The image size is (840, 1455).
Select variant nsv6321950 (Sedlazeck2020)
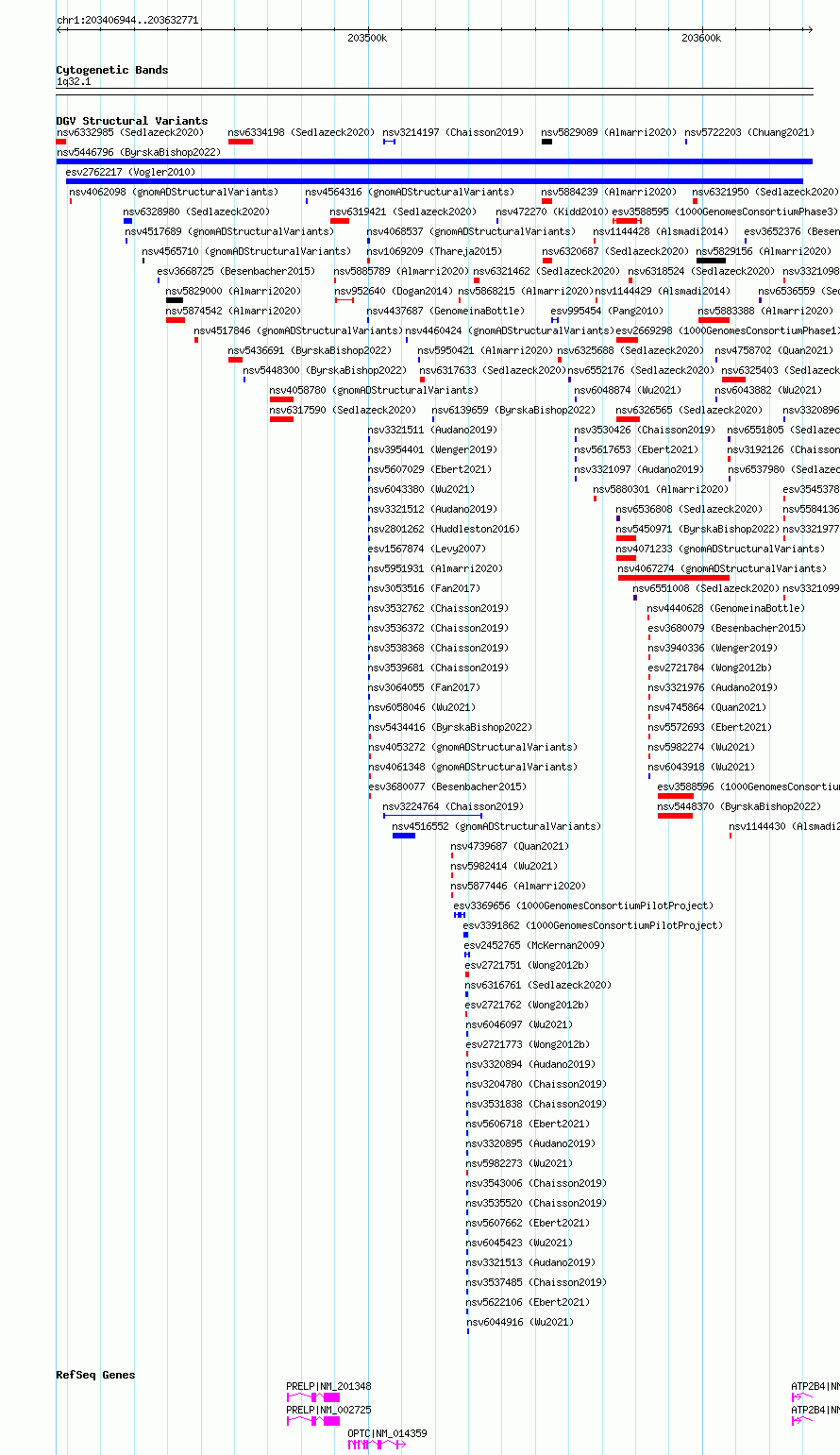point(765,192)
